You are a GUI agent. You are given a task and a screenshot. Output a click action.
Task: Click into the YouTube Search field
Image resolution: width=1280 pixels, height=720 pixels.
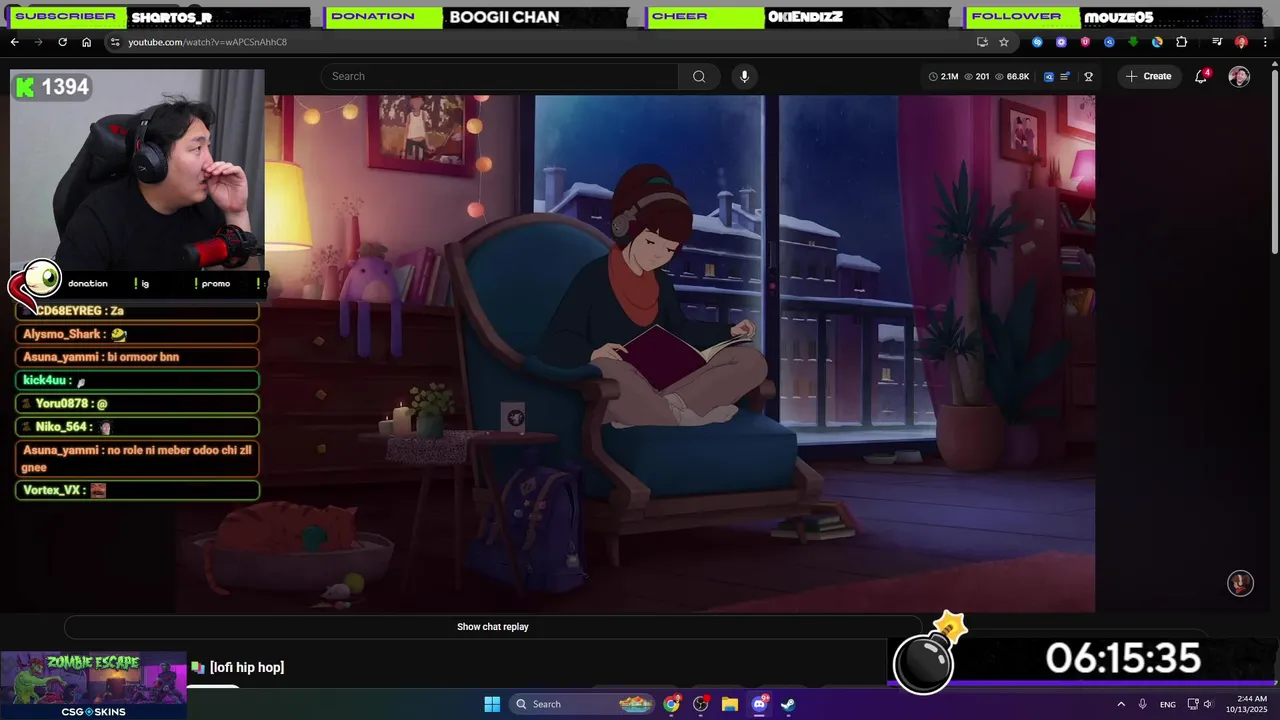pos(500,76)
